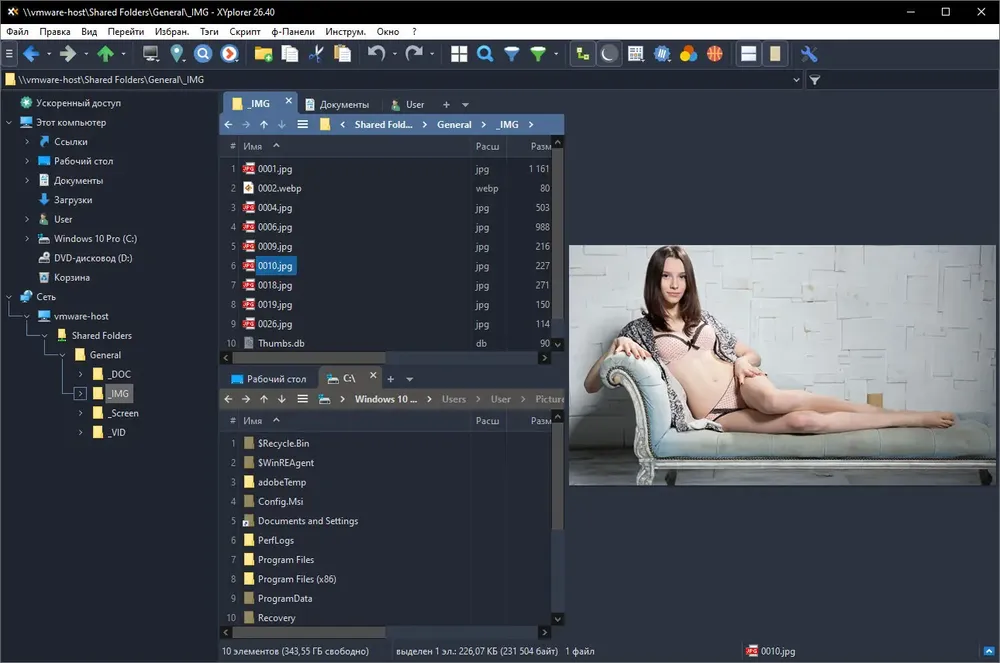1000x663 pixels.
Task: Toggle the dark mode moon button
Action: pos(608,54)
